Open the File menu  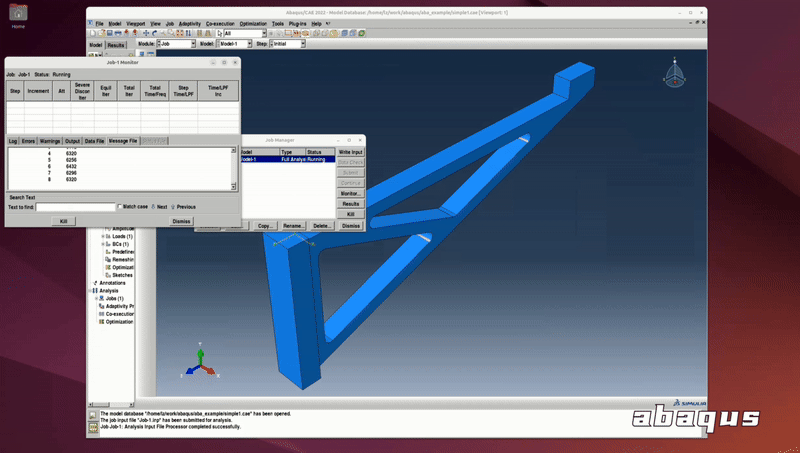point(99,23)
